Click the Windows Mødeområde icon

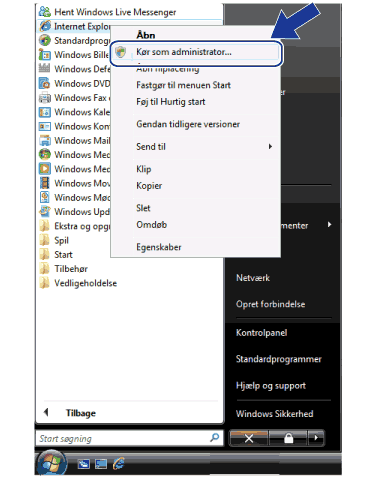pyautogui.click(x=44, y=197)
